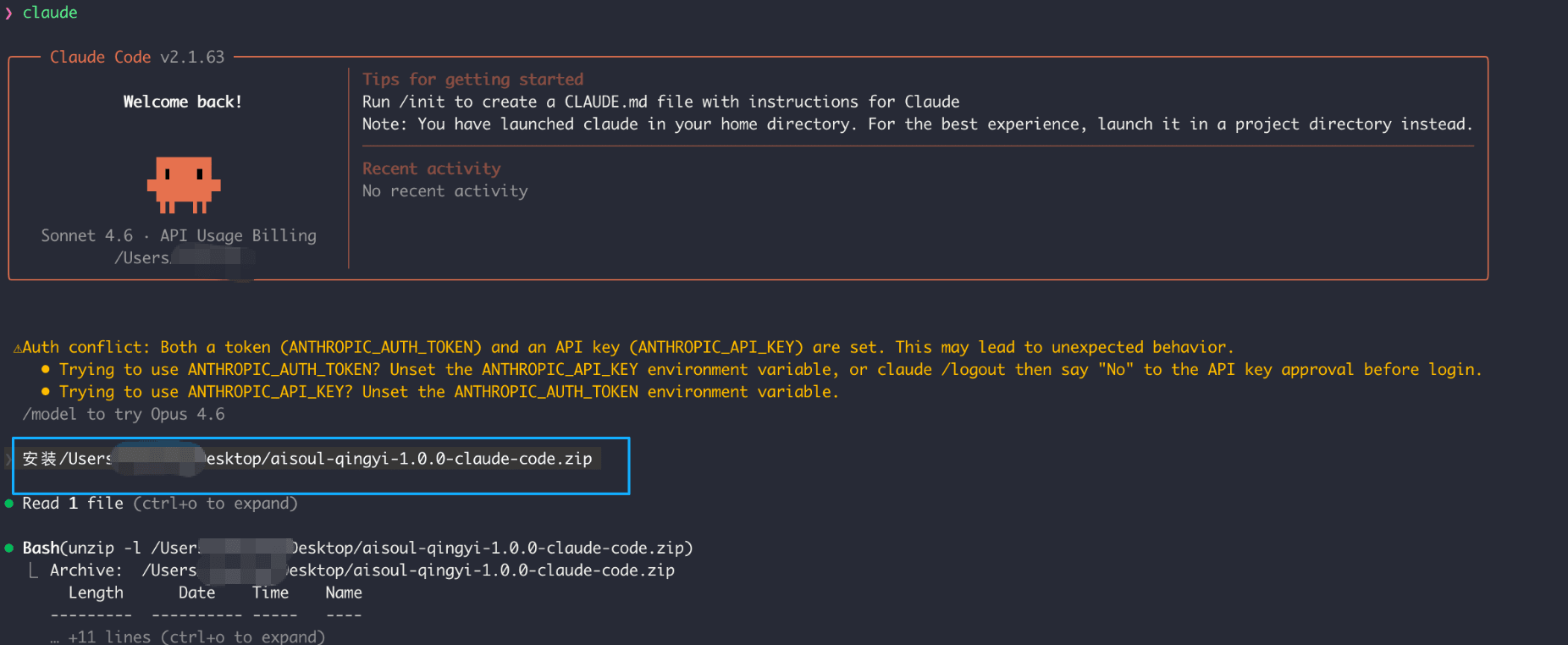
Task: Click the Recent activity heading
Action: 432,168
